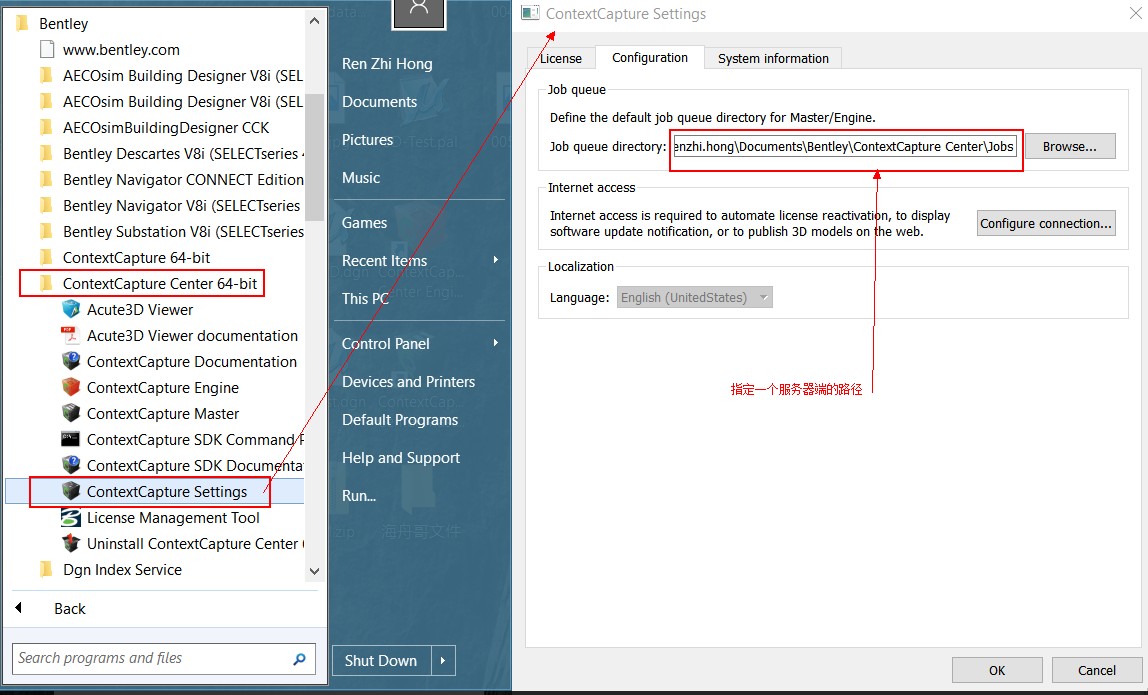Open ContextCapture SDK Documentation icon
This screenshot has height=695, width=1148.
click(71, 465)
